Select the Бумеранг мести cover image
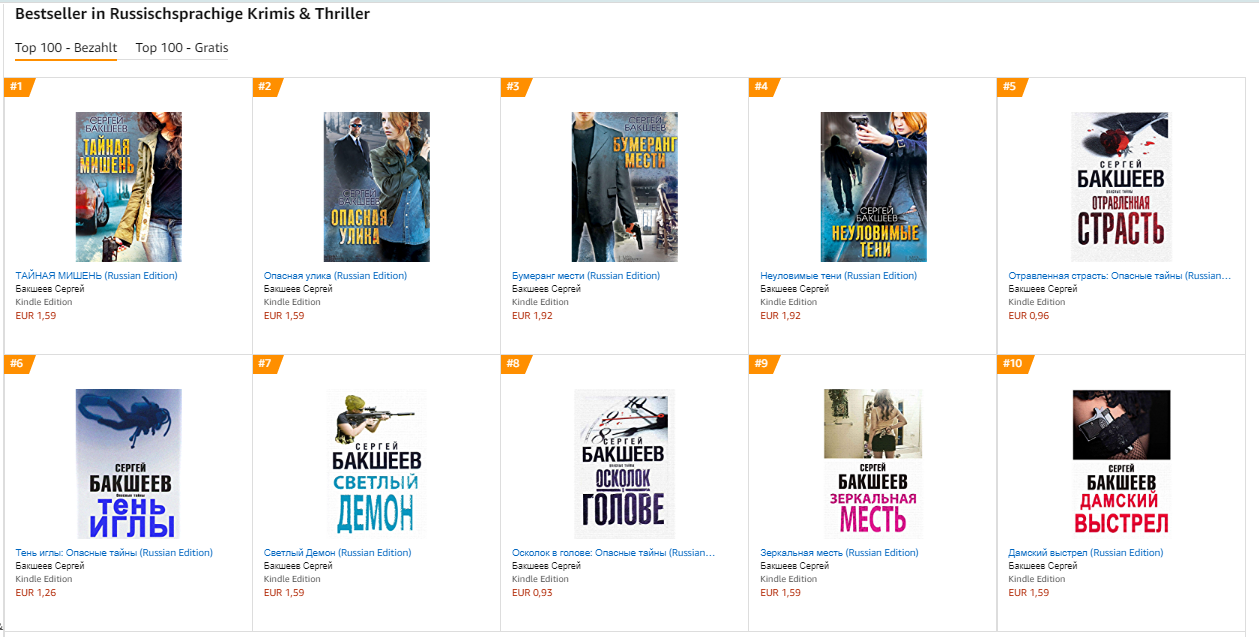Image resolution: width=1259 pixels, height=637 pixels. pyautogui.click(x=625, y=187)
